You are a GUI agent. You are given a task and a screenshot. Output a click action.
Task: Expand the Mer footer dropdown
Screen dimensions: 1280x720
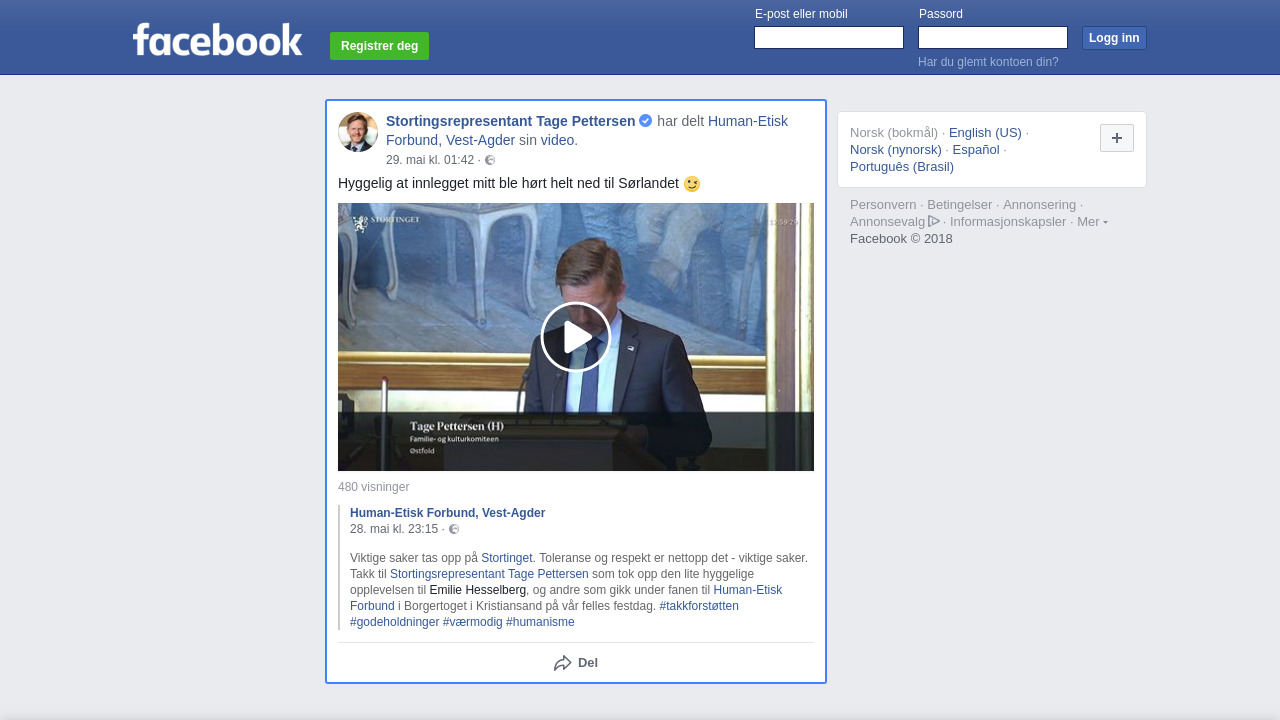click(1092, 222)
